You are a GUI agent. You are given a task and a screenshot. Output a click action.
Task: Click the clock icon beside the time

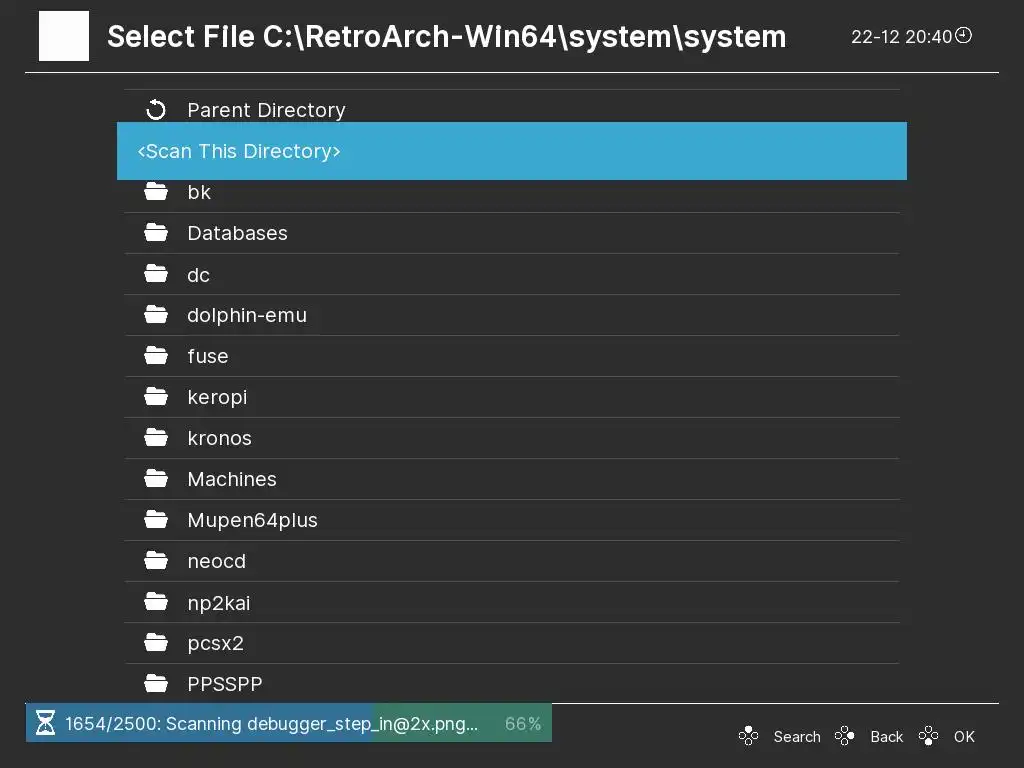[964, 36]
